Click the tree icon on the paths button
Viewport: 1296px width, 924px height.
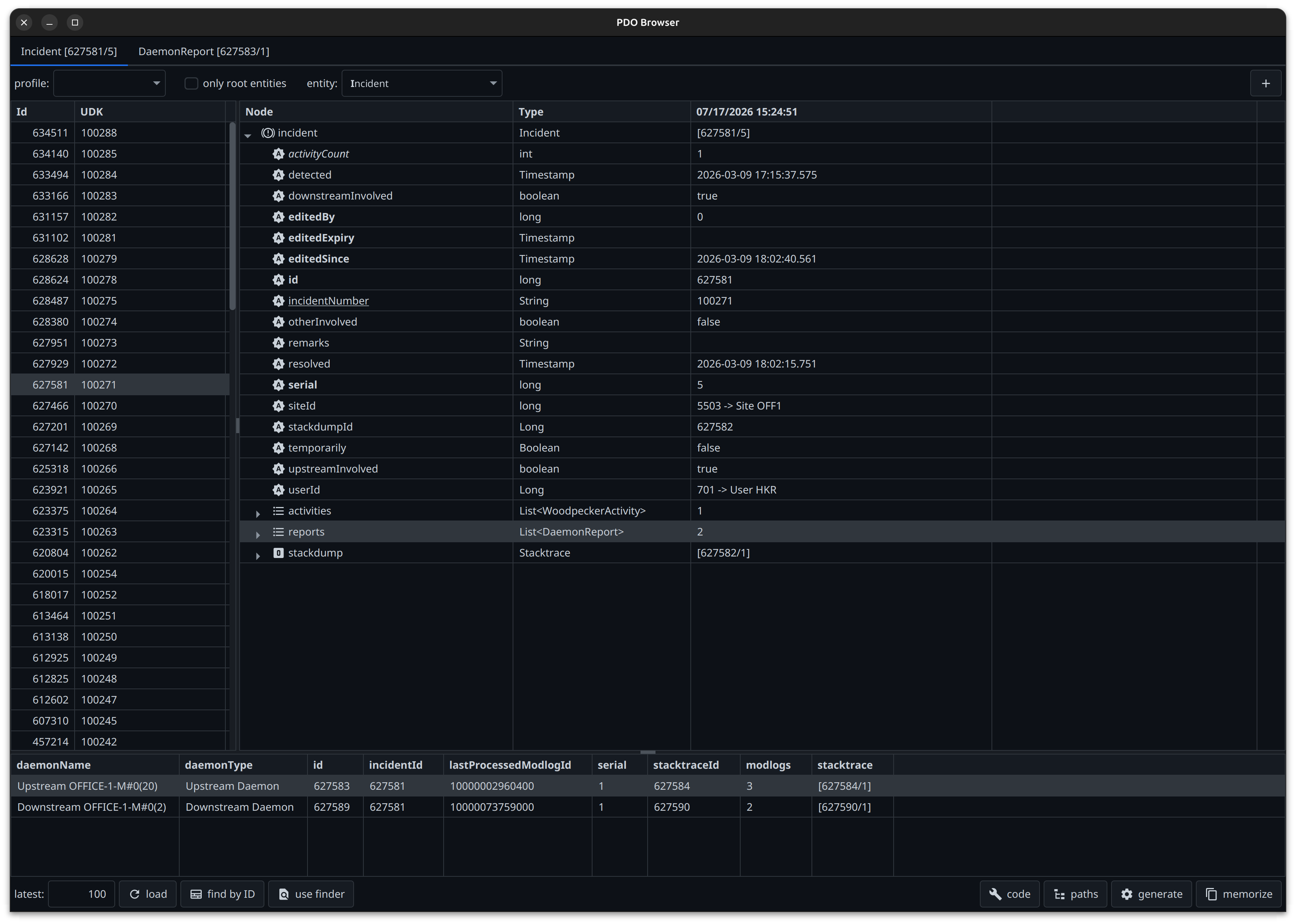click(1059, 894)
